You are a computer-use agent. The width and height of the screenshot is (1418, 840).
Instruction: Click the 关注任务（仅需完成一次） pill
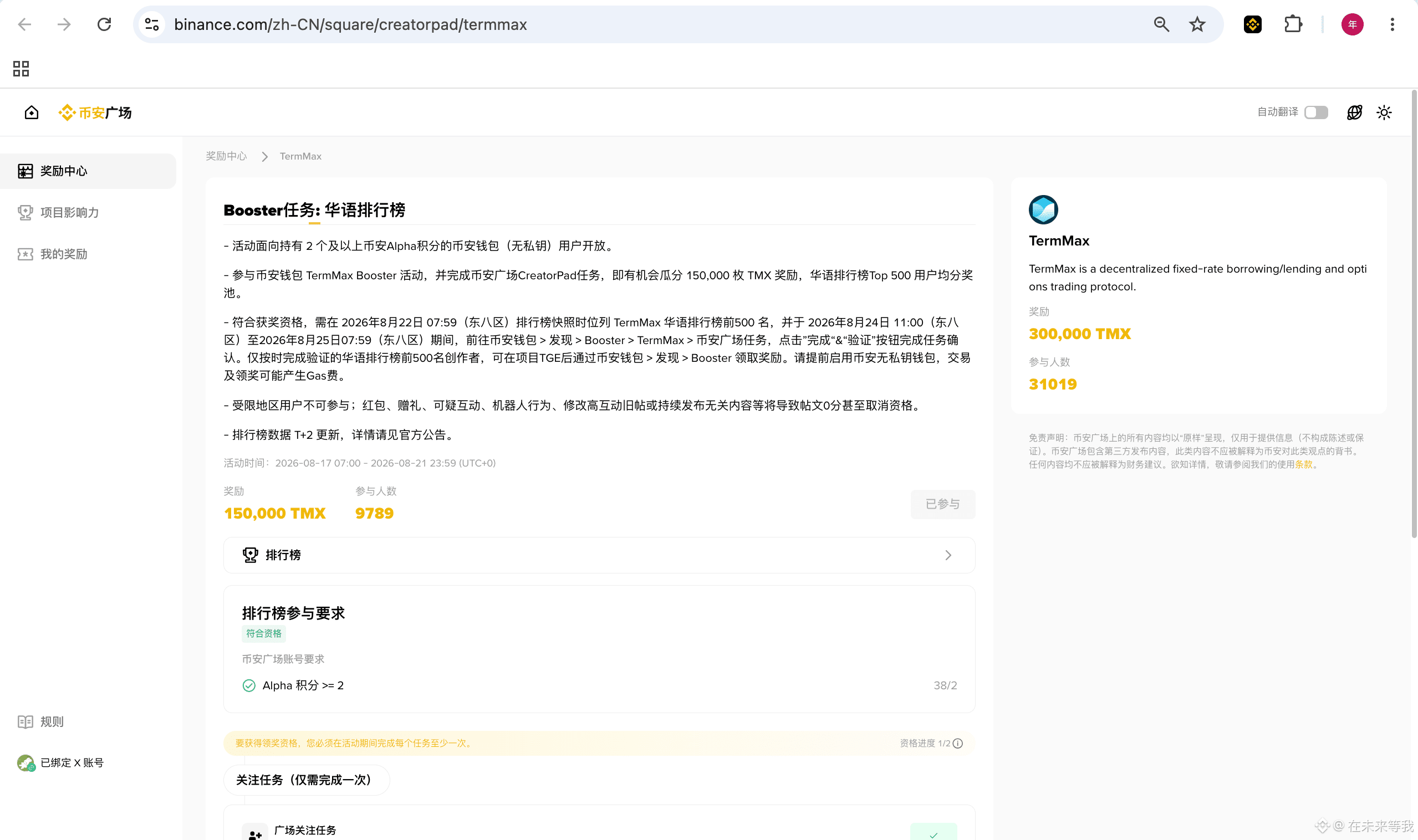(x=307, y=780)
